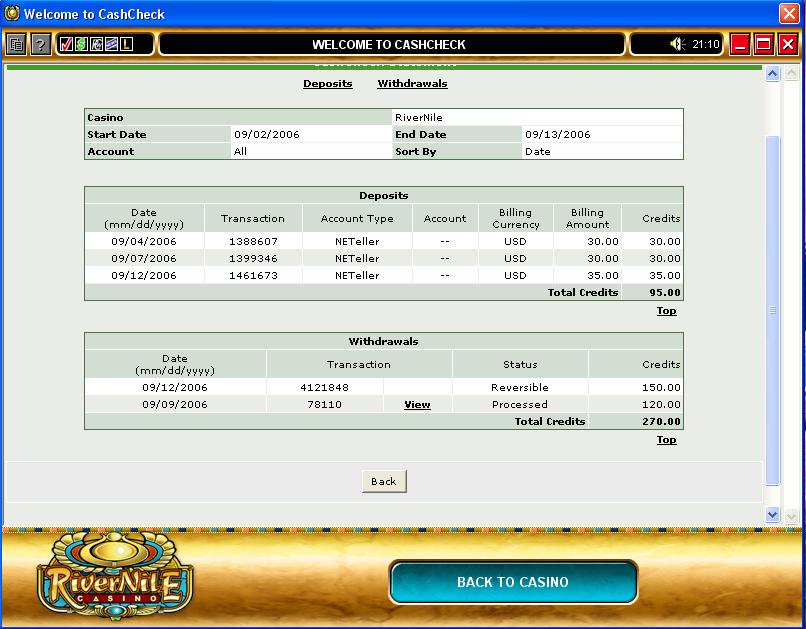The height and width of the screenshot is (629, 806).
Task: Close the casino with the red X beside the clock
Action: [x=788, y=44]
